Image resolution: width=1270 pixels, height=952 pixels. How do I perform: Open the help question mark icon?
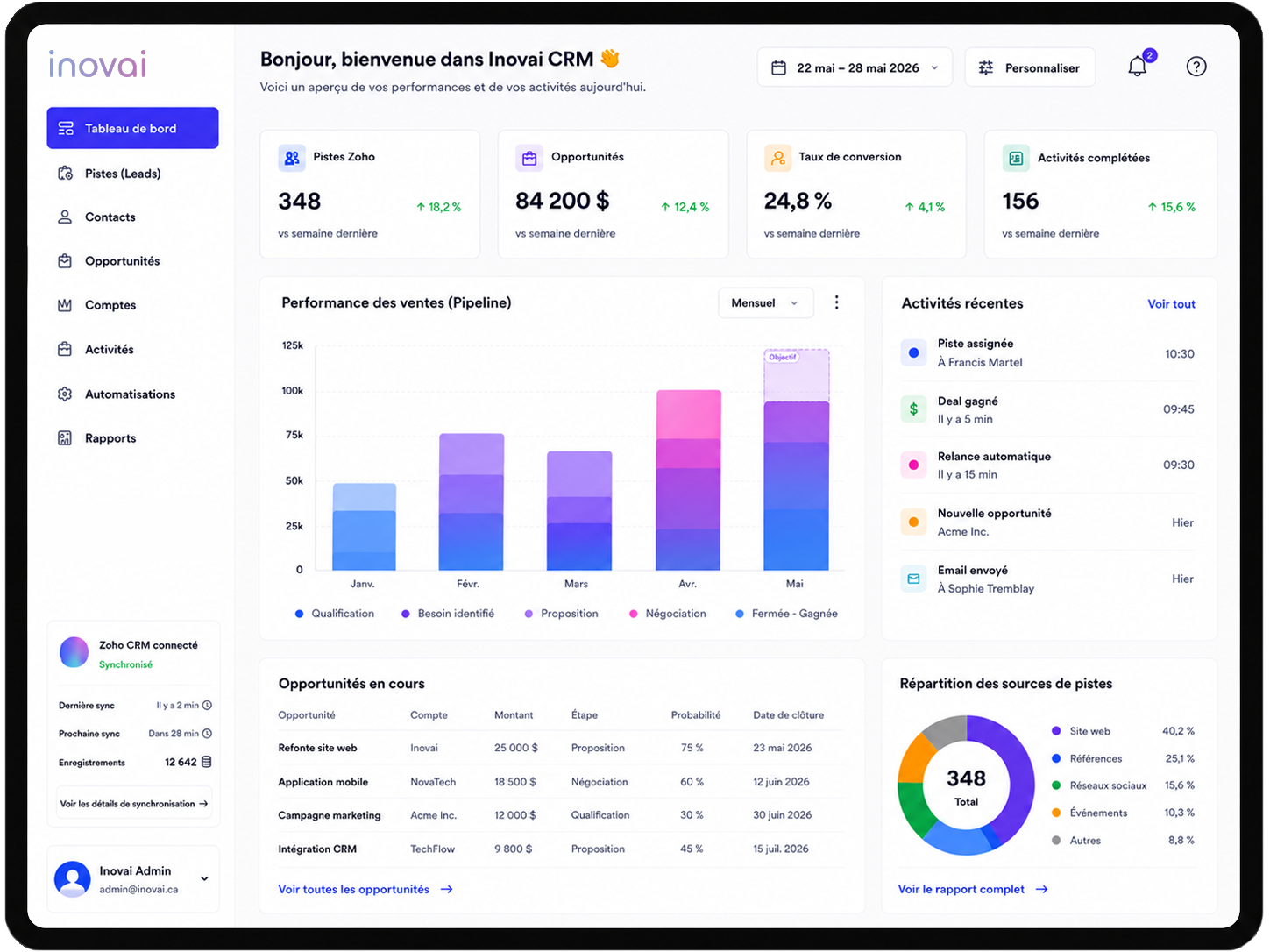tap(1196, 67)
